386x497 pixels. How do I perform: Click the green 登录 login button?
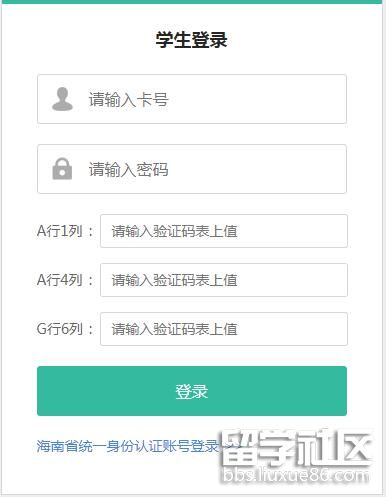pos(192,391)
